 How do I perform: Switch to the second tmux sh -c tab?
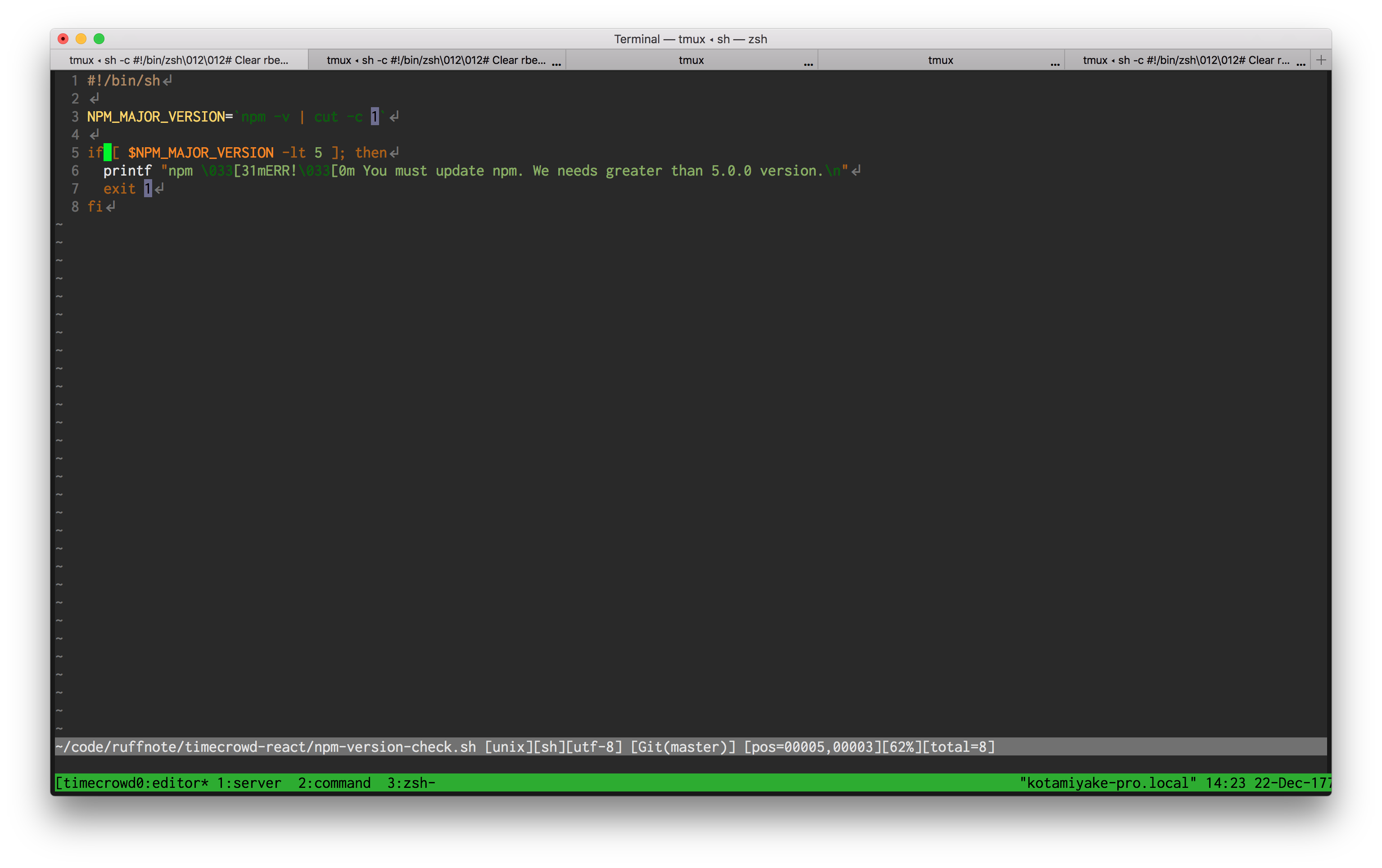(x=437, y=60)
